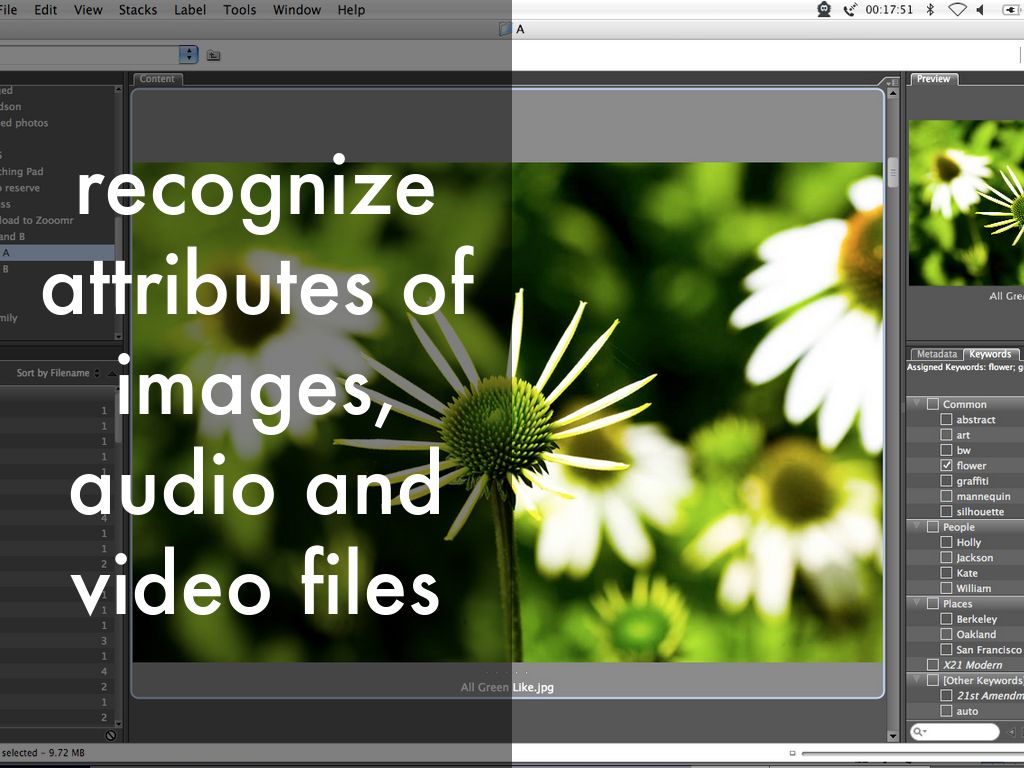Click the Sort by Filename button
Viewport: 1024px width, 768px height.
[x=53, y=373]
